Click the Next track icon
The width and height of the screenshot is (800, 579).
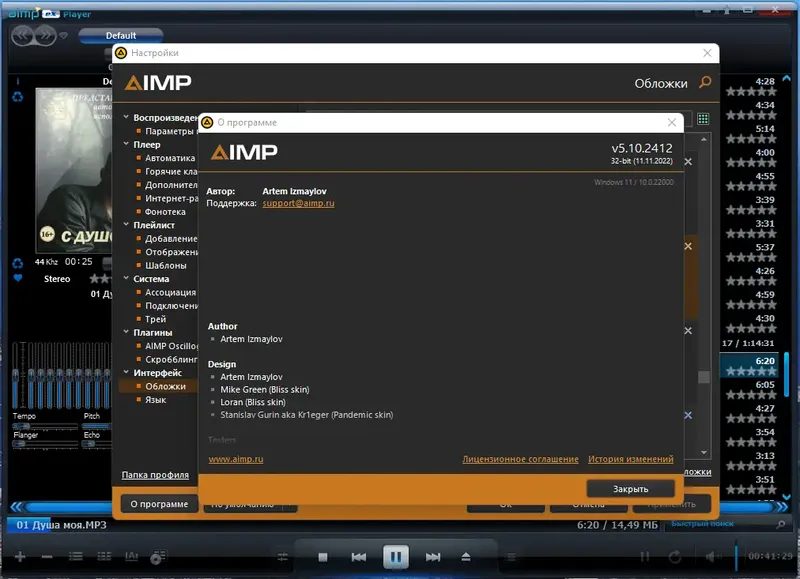(431, 556)
